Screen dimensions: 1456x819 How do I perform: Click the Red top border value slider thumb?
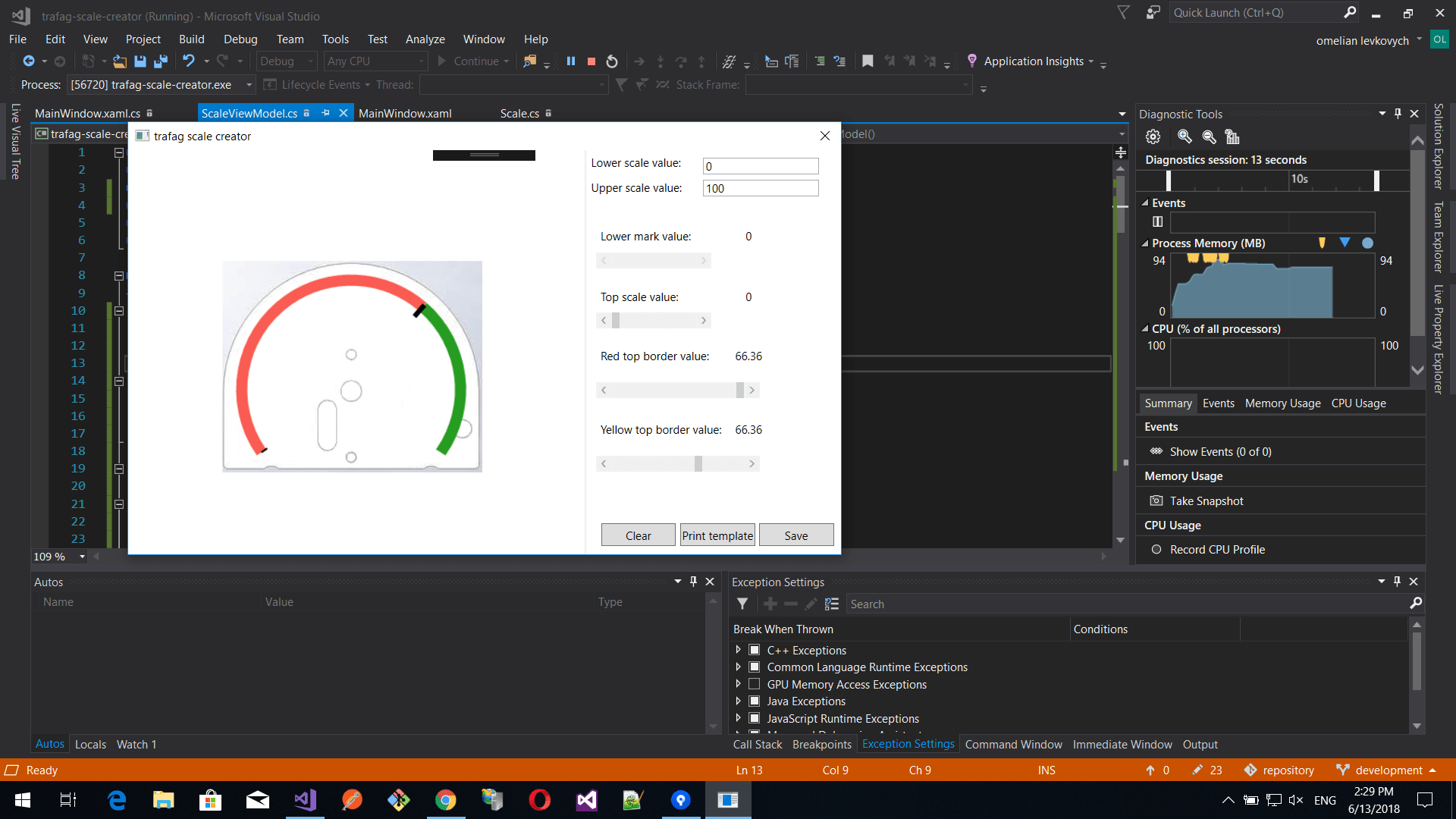tap(740, 390)
